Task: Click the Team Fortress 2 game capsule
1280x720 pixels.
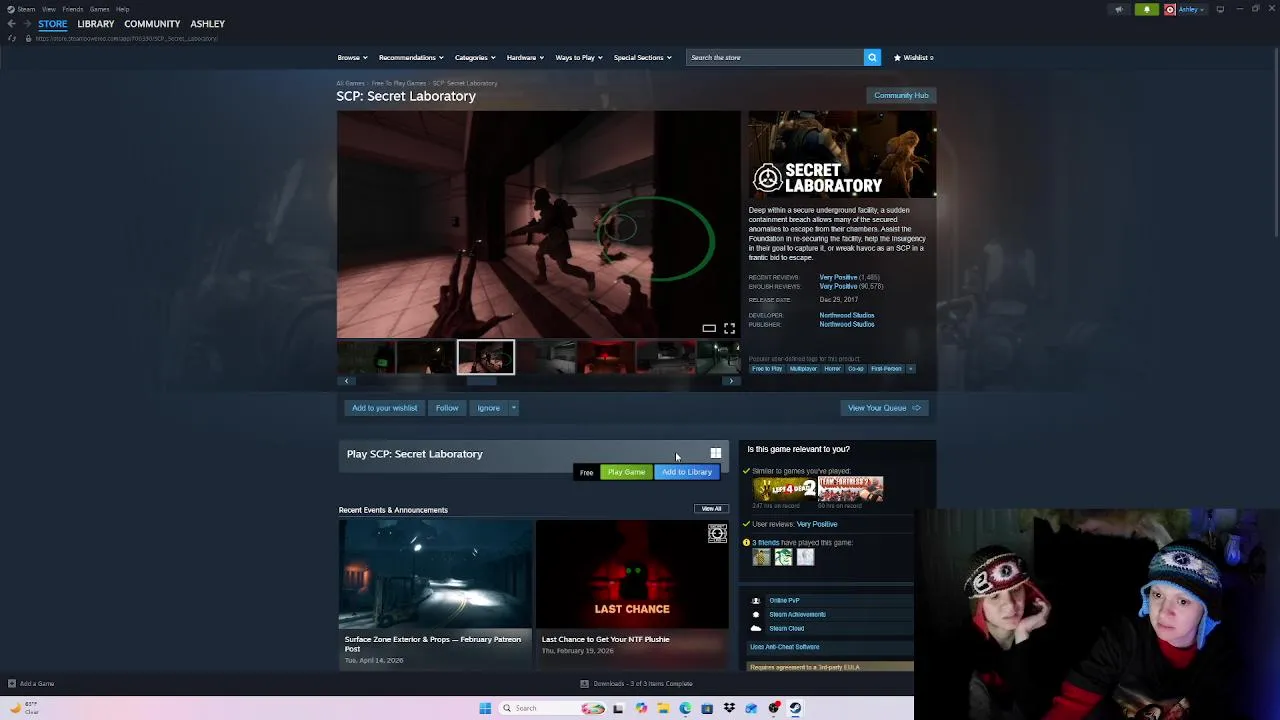Action: coord(851,489)
